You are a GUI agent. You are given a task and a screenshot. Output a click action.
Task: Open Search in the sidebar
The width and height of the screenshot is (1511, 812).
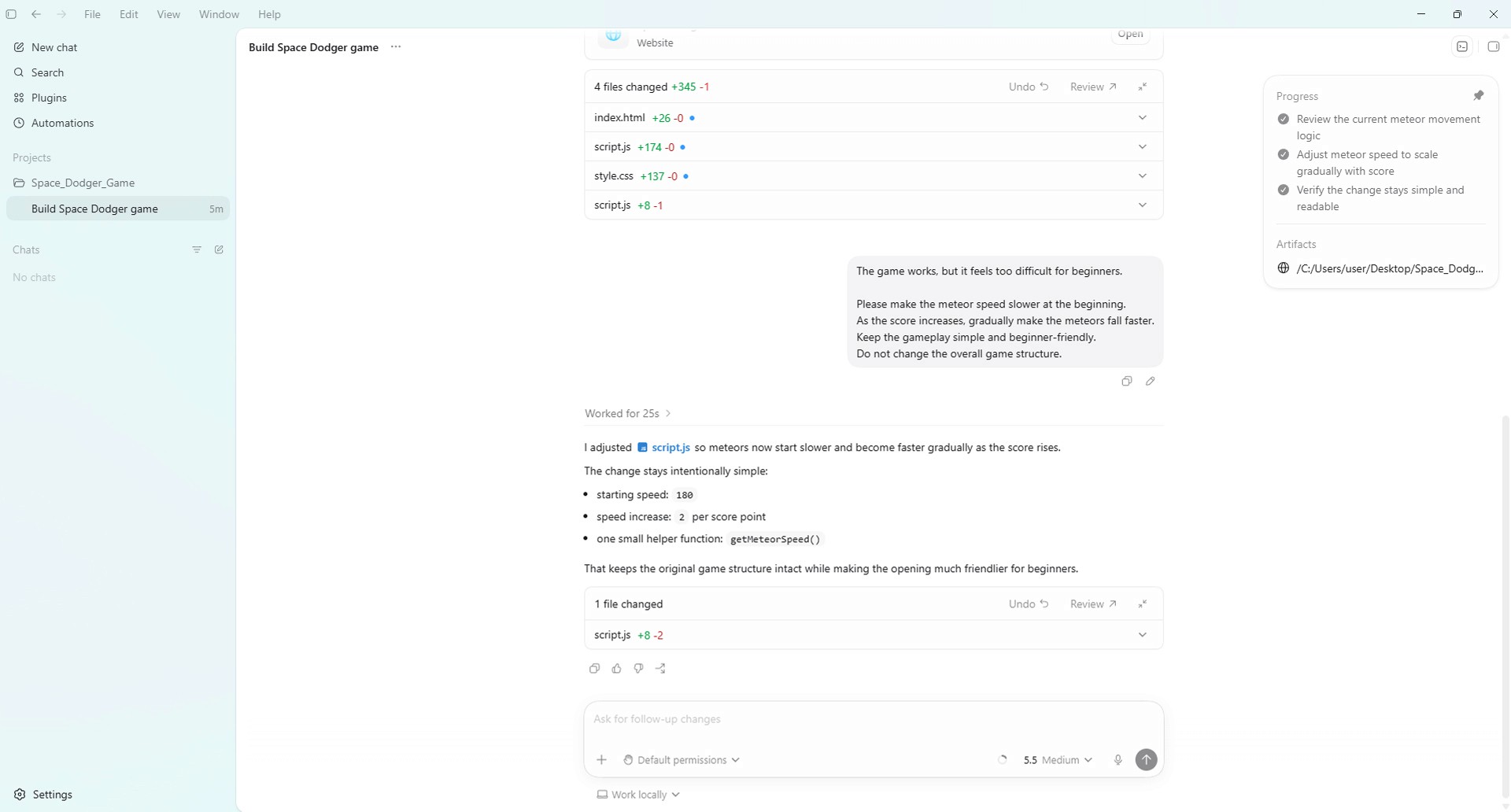tap(118, 72)
